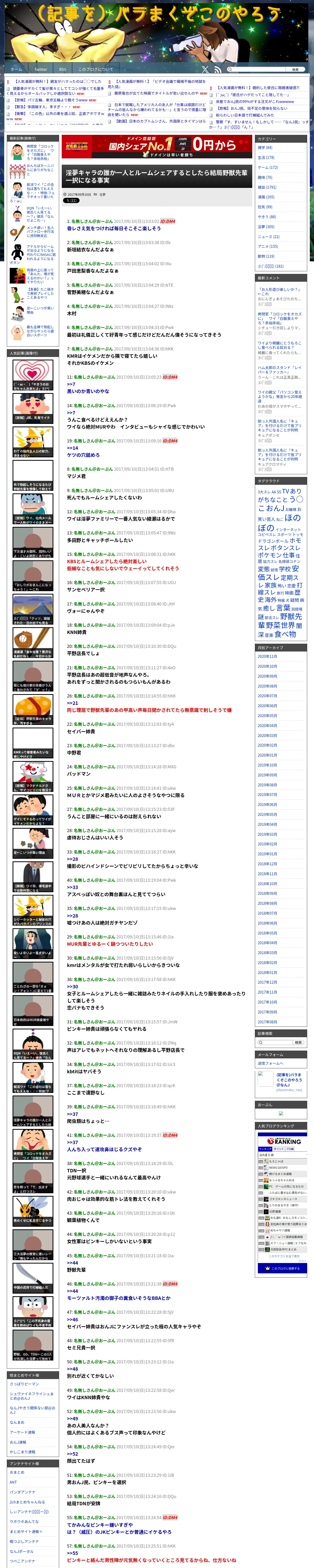Open popular article thumbnail with hornet
Image resolution: width=314 pixels, height=1568 pixels.
[33, 1211]
